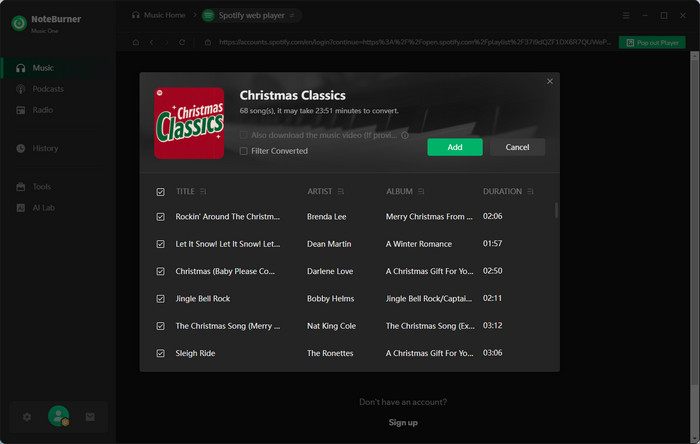Click the page reload icon
700x444 pixels.
pyautogui.click(x=182, y=42)
